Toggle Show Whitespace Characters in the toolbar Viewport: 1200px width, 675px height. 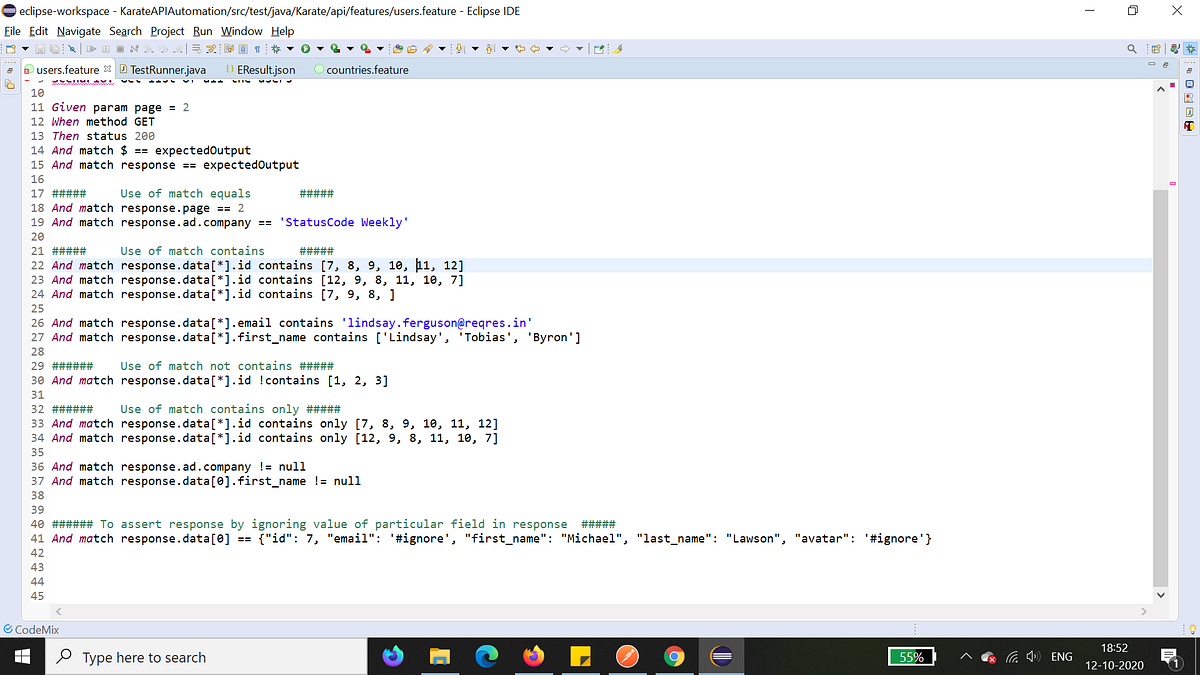[259, 48]
